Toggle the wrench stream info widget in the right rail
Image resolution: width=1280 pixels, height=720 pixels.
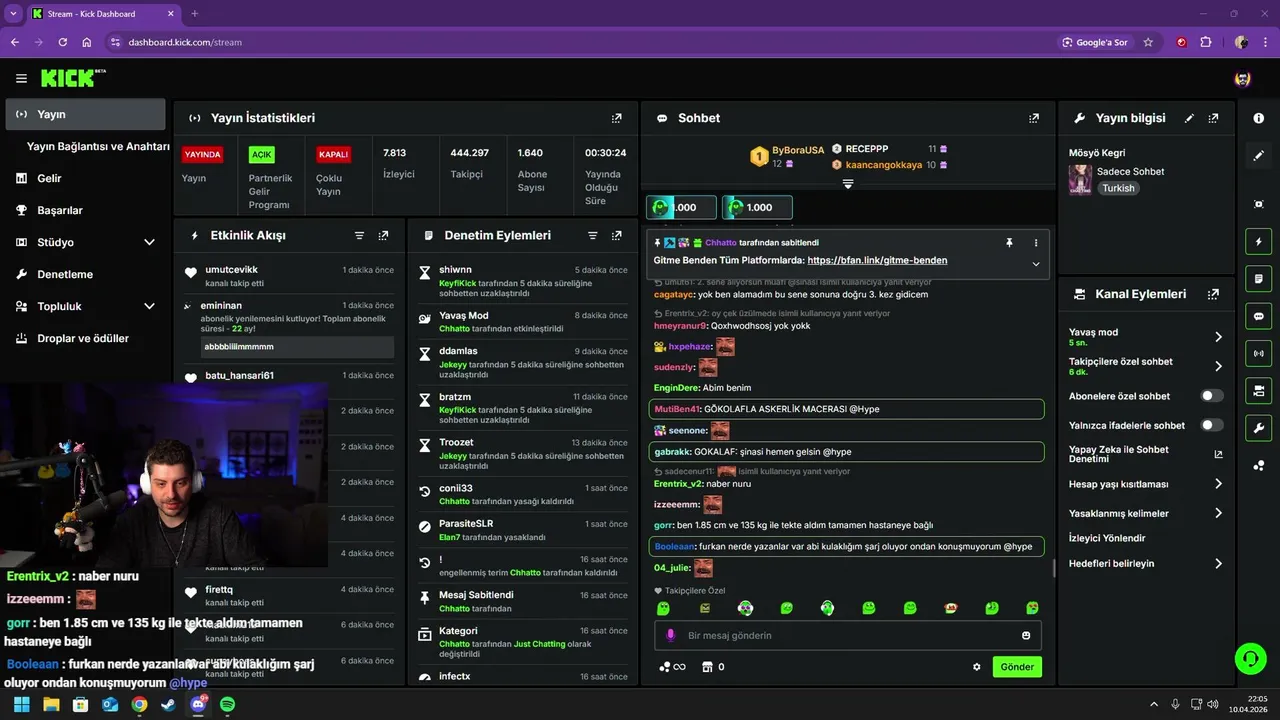click(1258, 428)
